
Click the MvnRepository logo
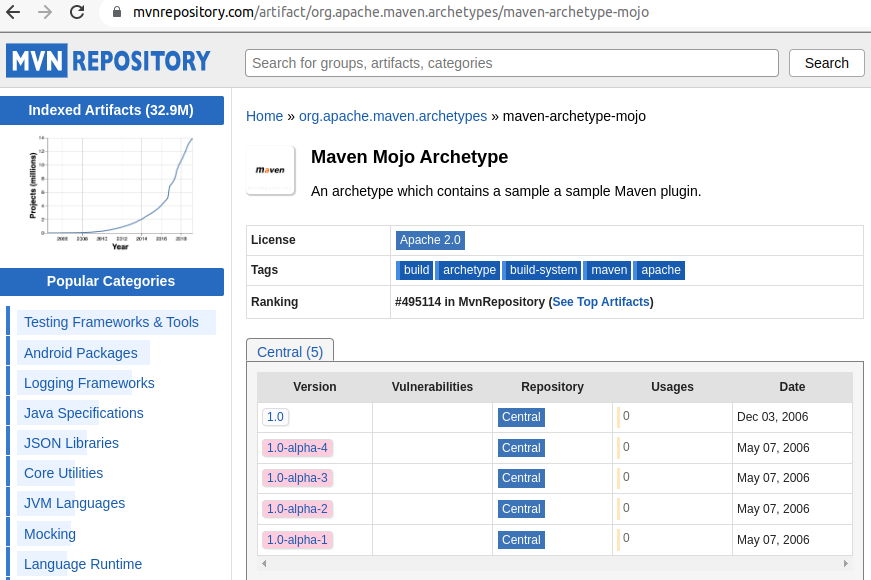click(107, 60)
